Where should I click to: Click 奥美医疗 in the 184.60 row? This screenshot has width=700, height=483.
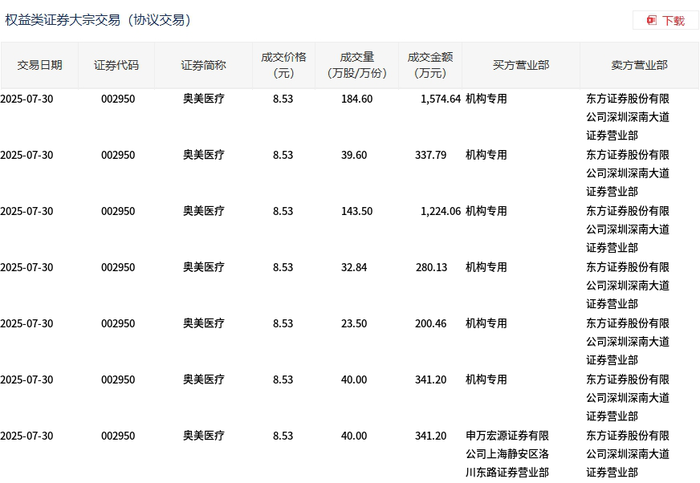(x=204, y=99)
